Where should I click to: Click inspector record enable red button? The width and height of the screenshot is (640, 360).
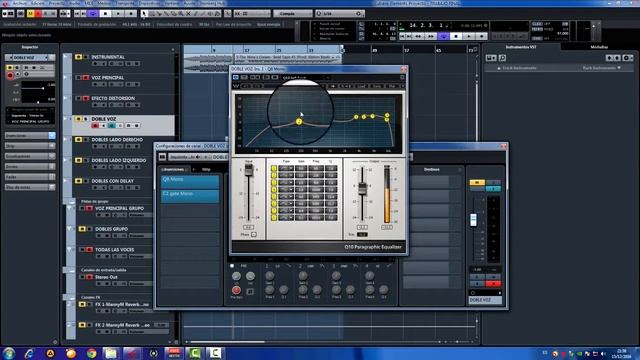(10, 75)
